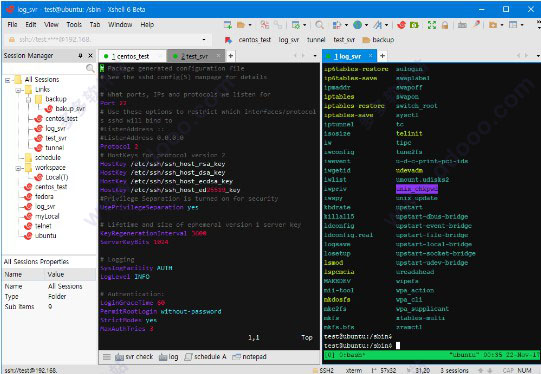Click the globe Encoding toolbar icon

point(357,25)
